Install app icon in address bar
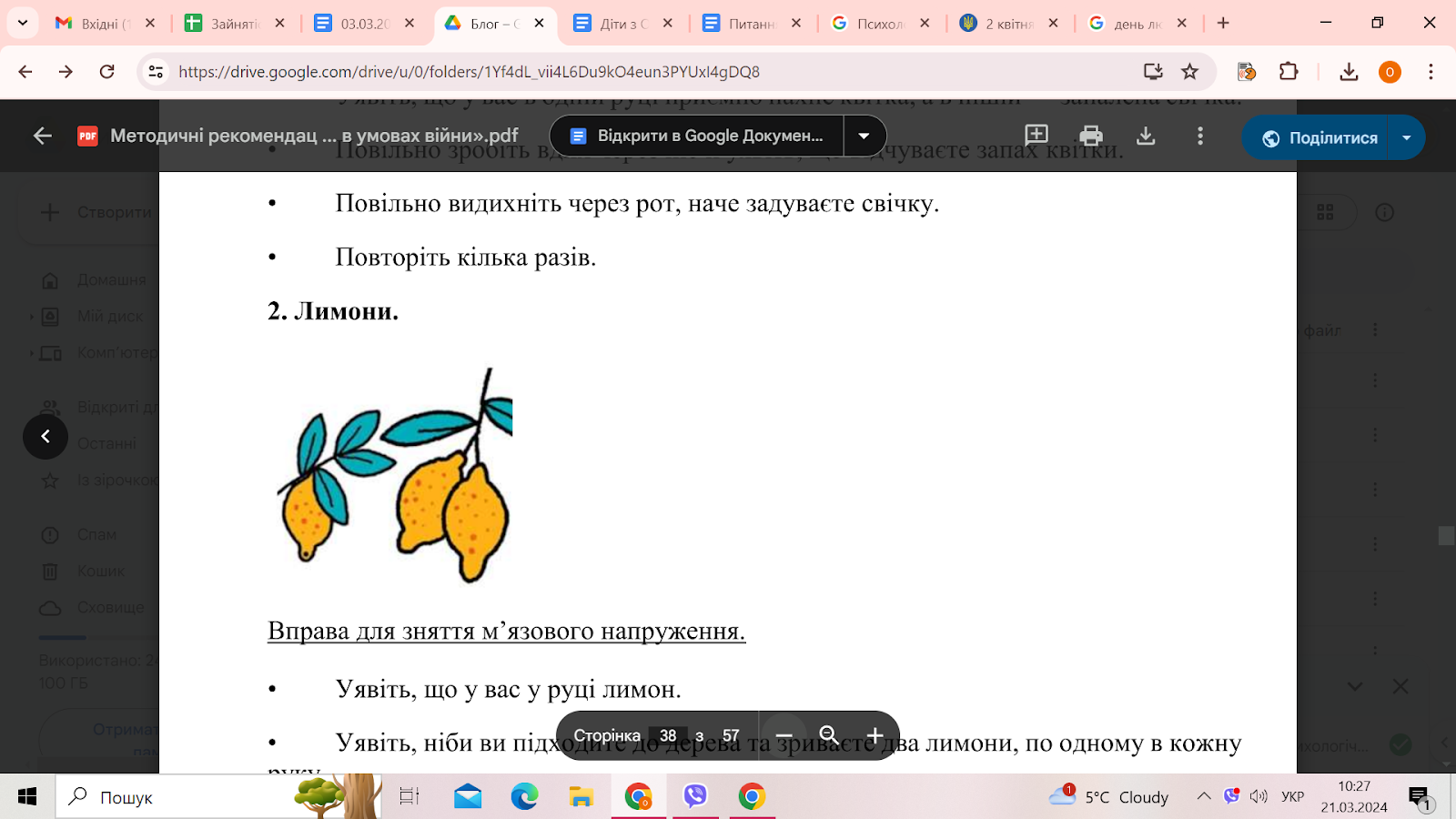Image resolution: width=1456 pixels, height=819 pixels. [x=1153, y=71]
